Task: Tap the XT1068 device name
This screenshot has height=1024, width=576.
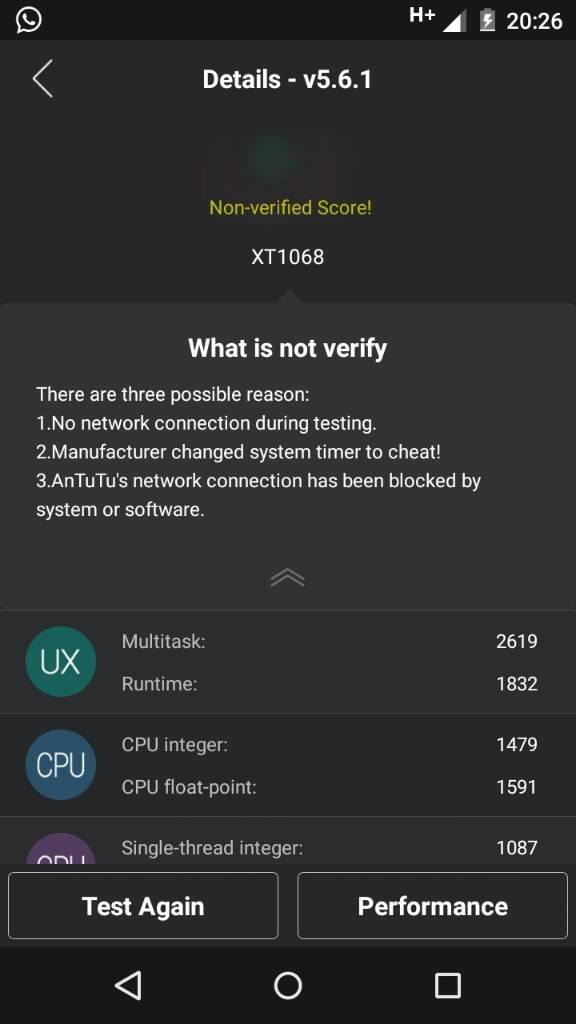Action: (x=288, y=257)
